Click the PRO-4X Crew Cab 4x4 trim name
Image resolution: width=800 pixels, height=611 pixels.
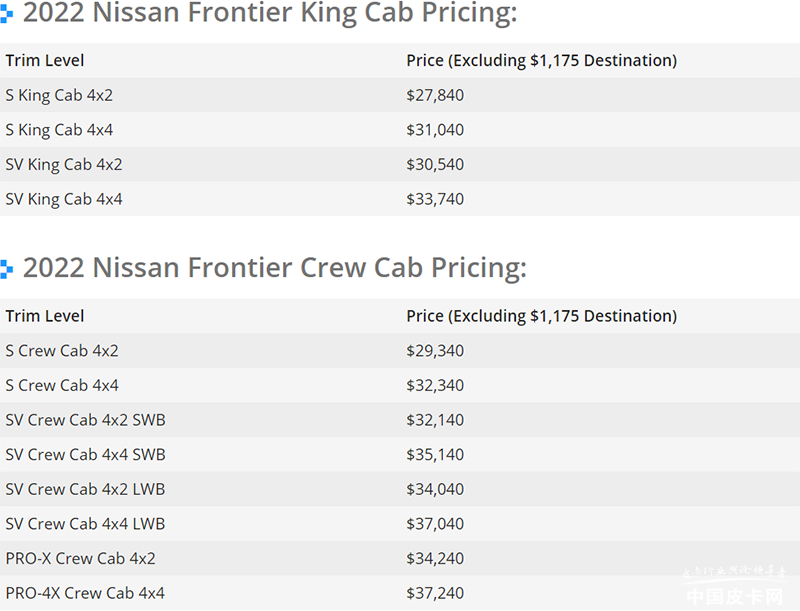[x=85, y=593]
